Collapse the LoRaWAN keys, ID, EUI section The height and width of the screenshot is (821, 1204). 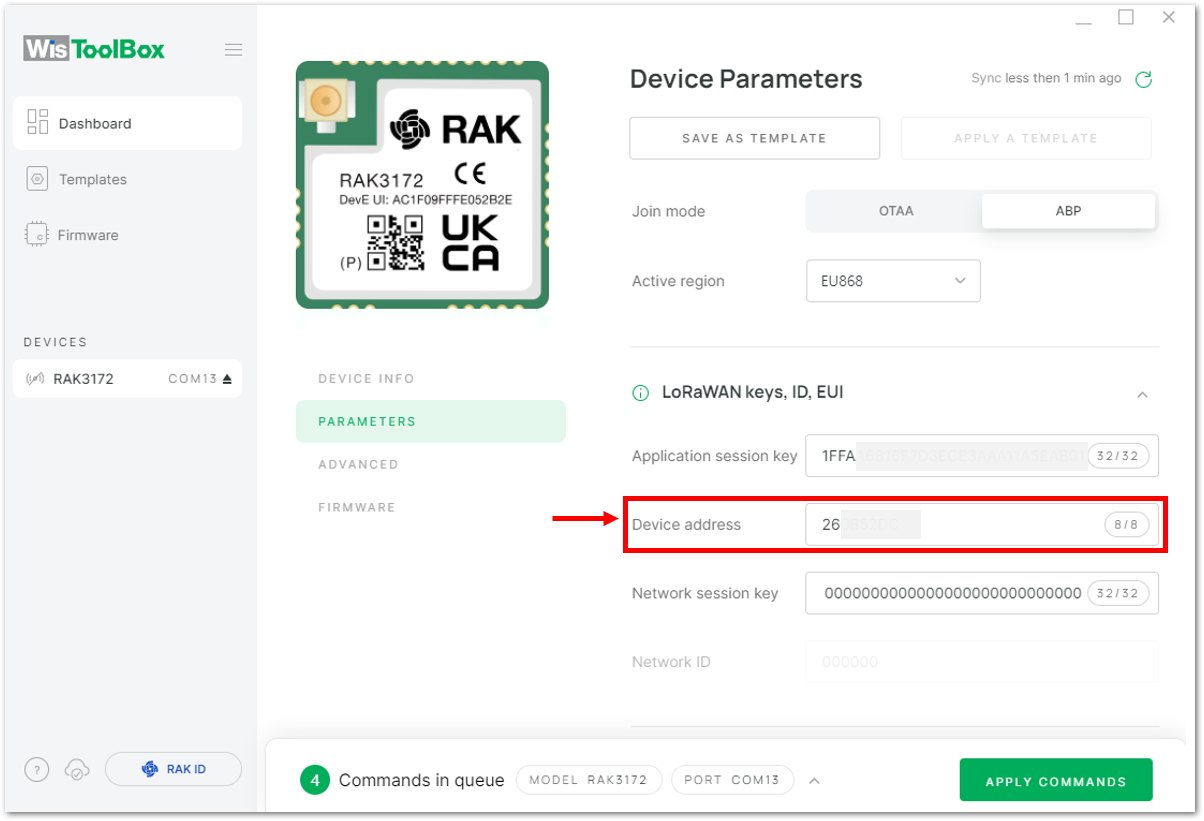click(x=1142, y=395)
